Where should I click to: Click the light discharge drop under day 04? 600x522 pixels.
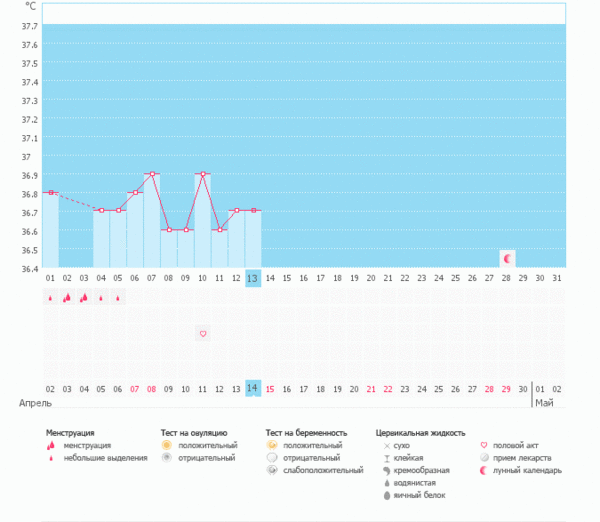point(101,298)
